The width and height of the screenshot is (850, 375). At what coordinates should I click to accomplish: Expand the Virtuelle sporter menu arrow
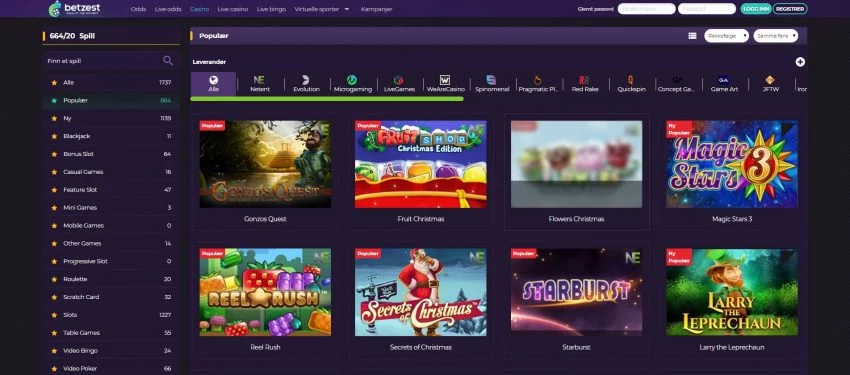(x=346, y=9)
